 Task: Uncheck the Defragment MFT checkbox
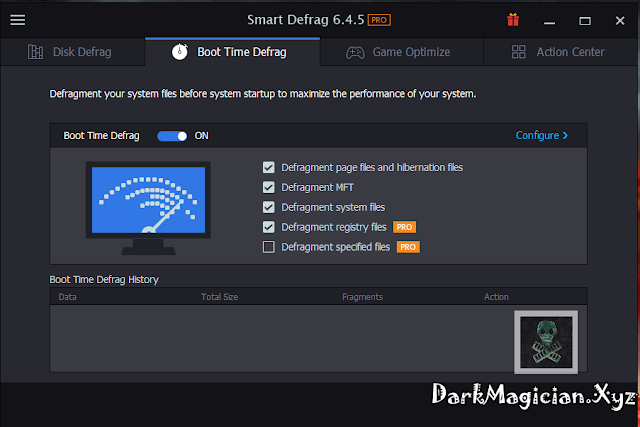pos(269,187)
